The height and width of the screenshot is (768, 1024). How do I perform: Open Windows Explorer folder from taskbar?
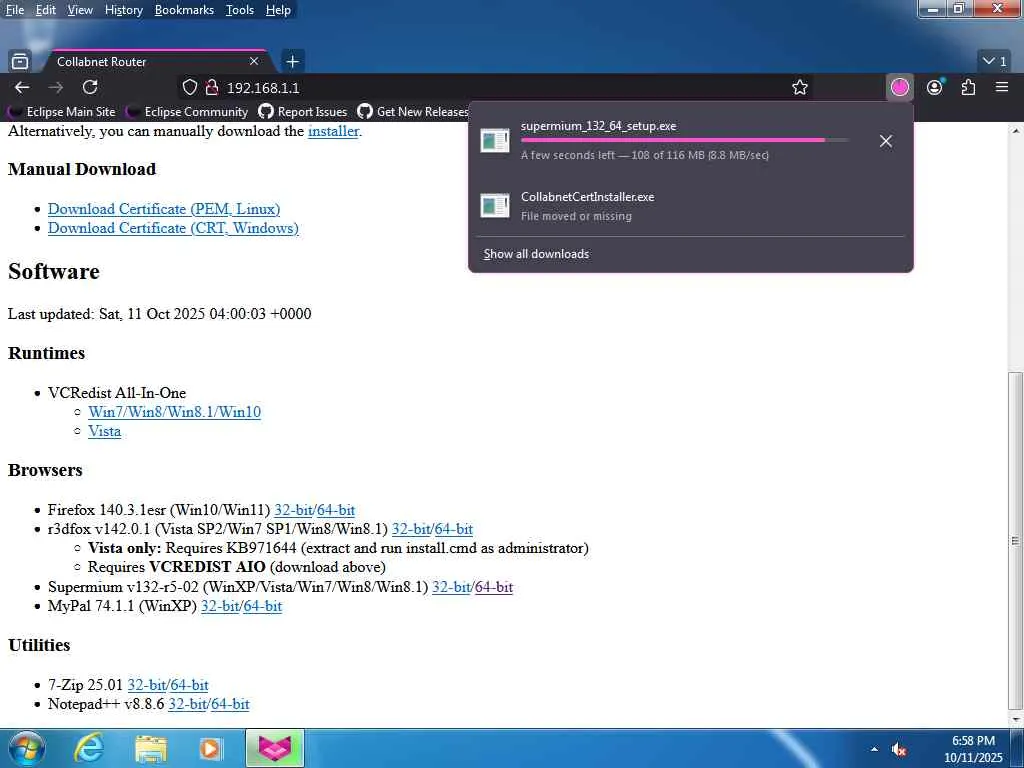(150, 749)
